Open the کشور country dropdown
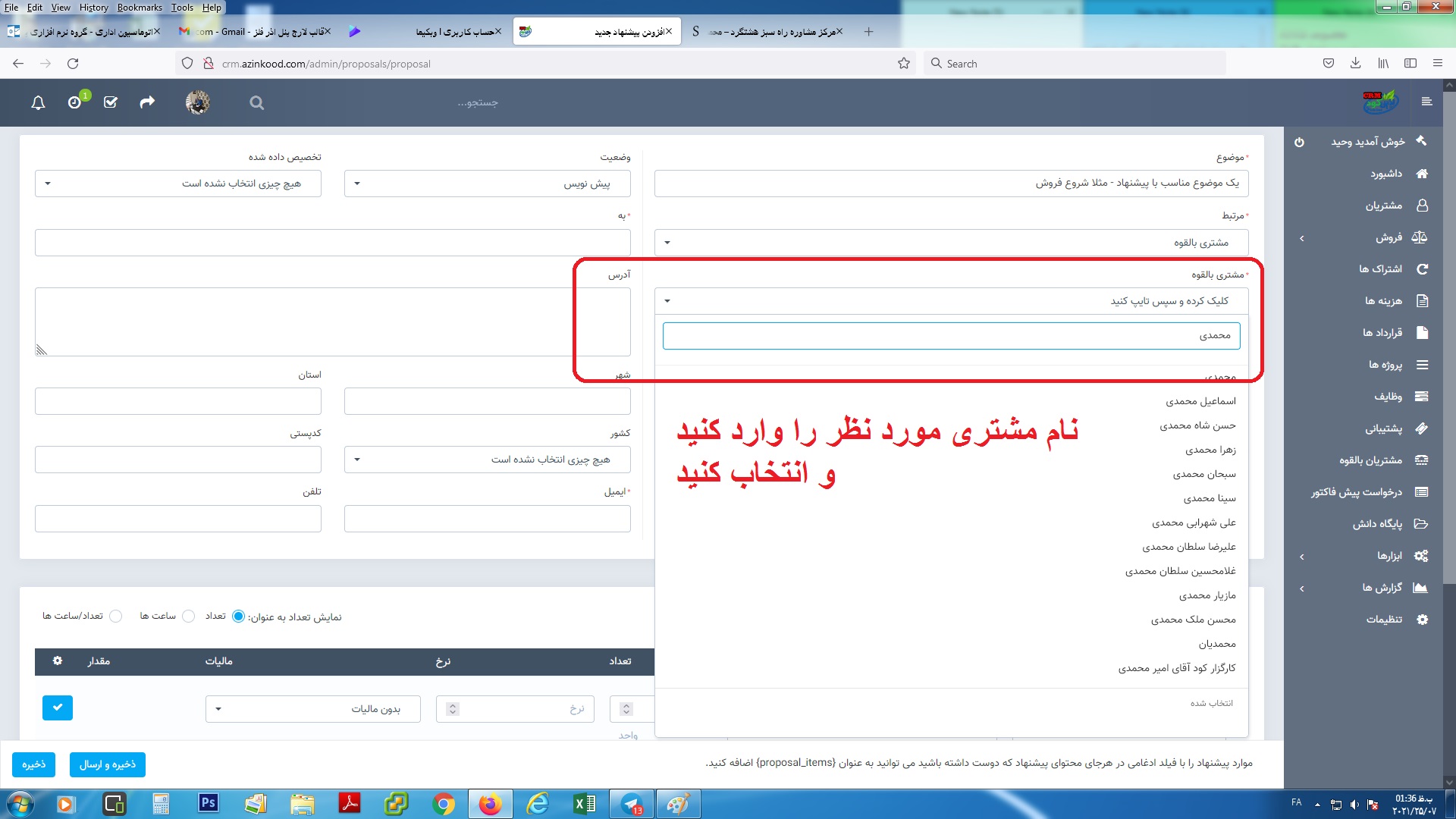This screenshot has width=1456, height=819. (x=488, y=460)
